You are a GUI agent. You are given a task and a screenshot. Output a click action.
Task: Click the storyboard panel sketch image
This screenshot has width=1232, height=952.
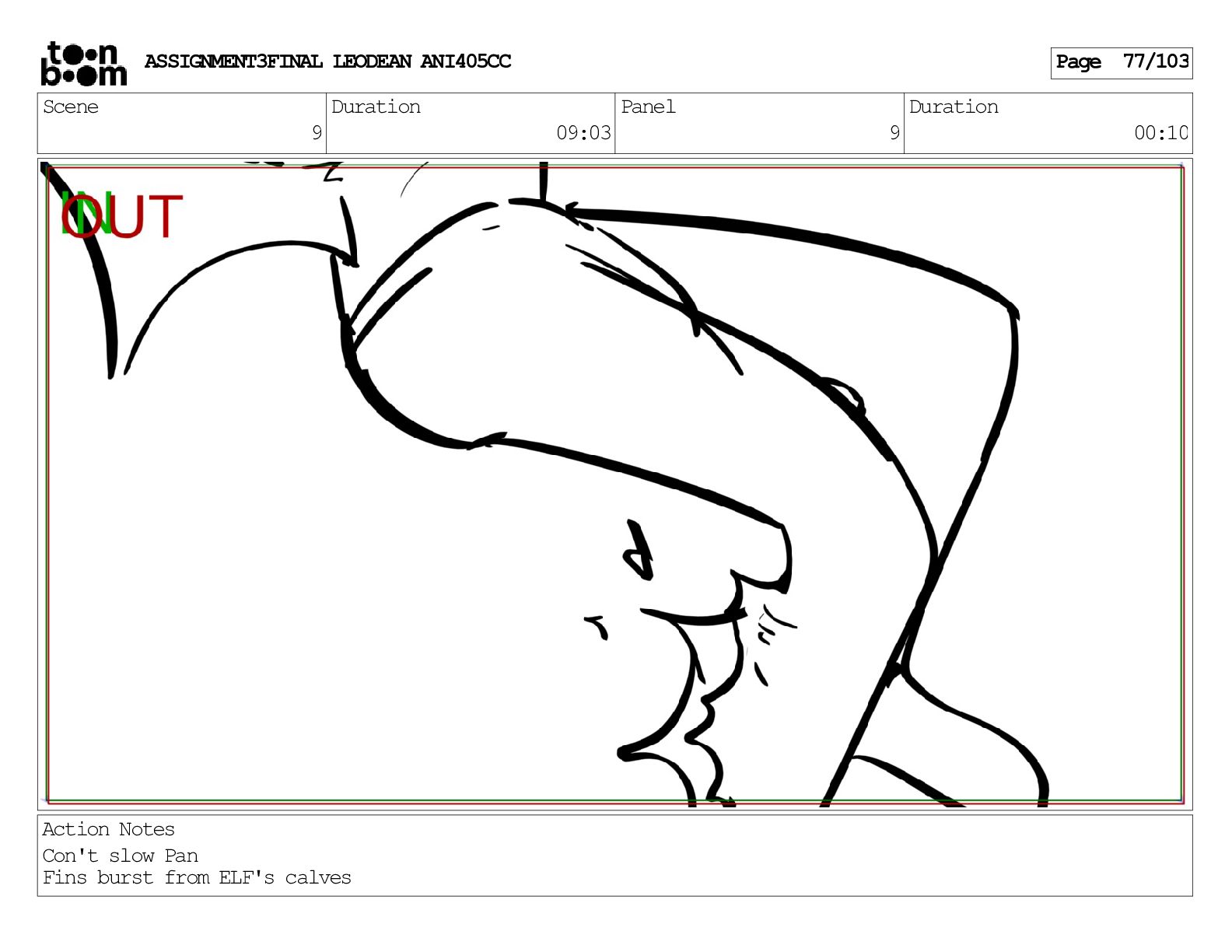[614, 484]
